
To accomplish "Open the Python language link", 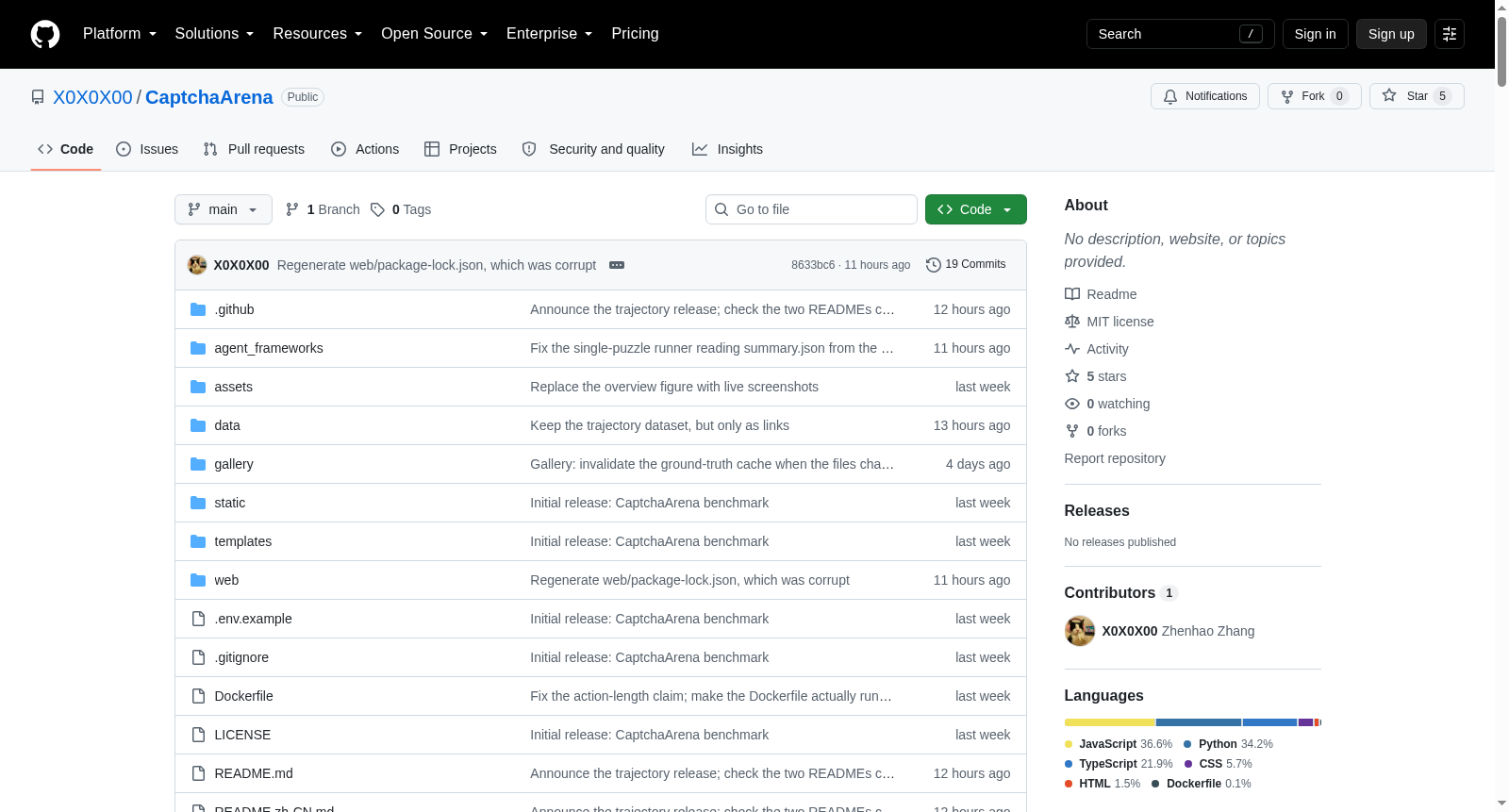I will 1228,744.
